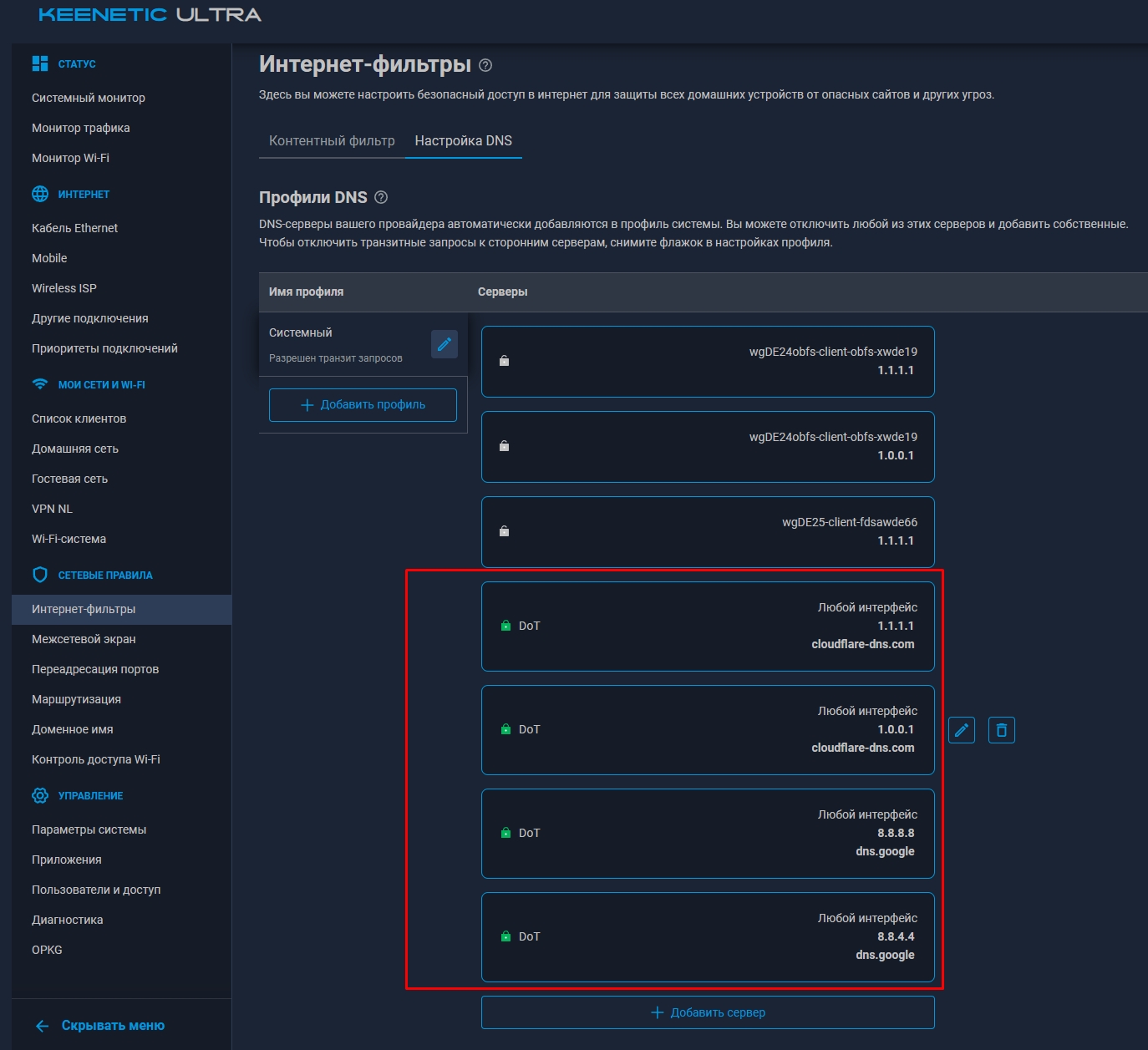Open help tooltip next to Интернет-фильтры heading
Screen dimensions: 1148x1050
(487, 65)
